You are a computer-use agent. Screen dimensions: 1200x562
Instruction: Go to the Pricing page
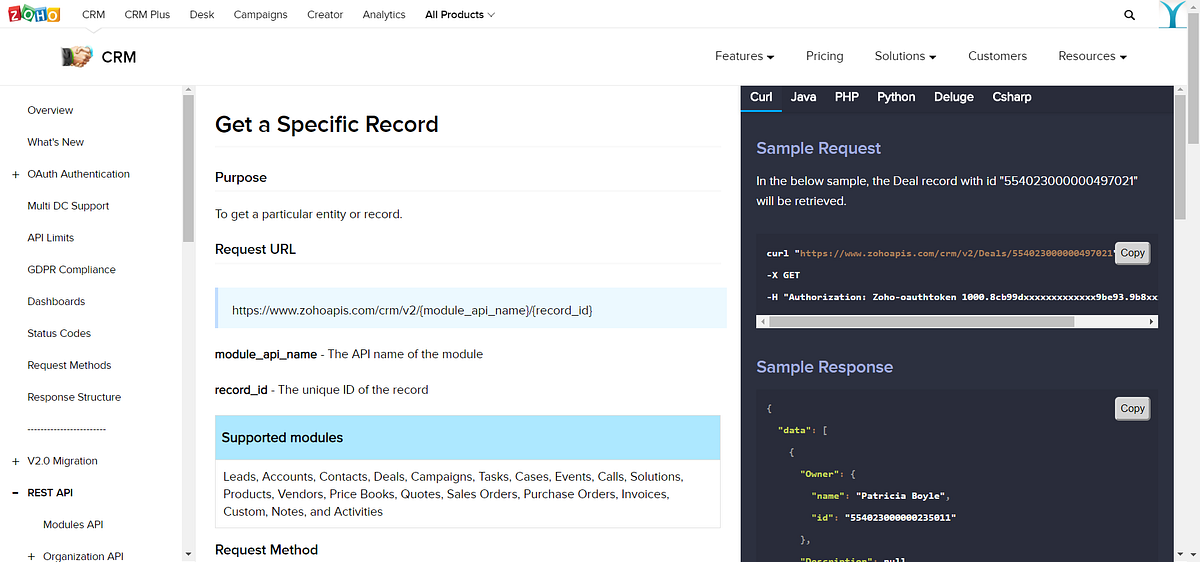coord(825,56)
